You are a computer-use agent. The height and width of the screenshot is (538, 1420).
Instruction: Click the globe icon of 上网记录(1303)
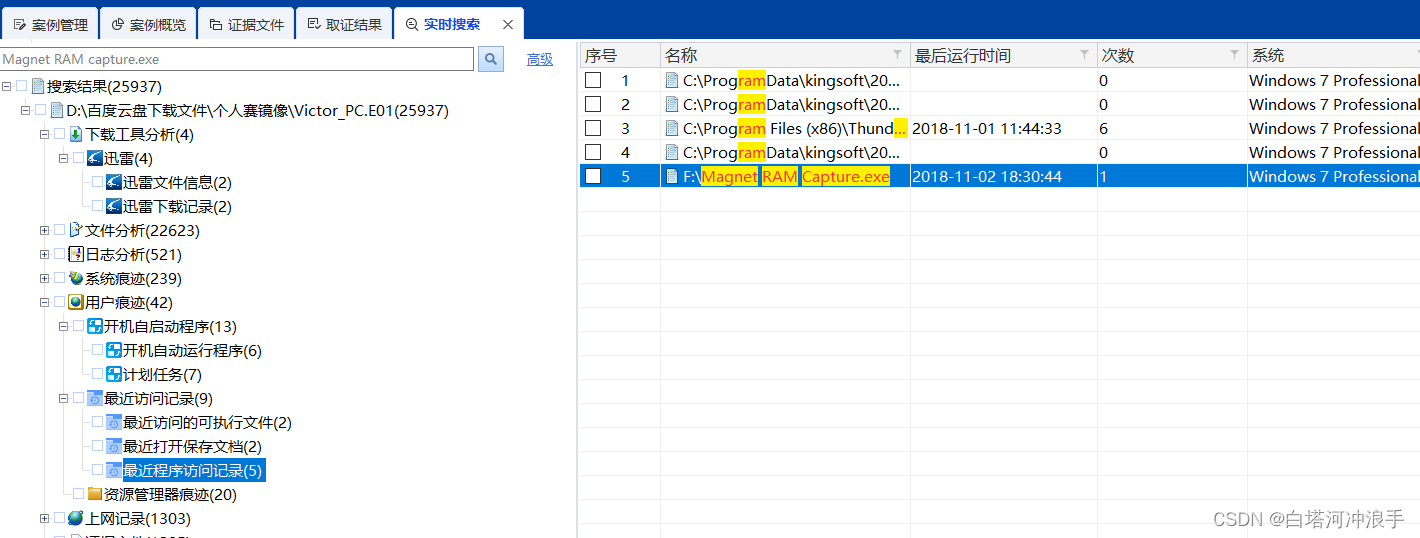point(76,518)
